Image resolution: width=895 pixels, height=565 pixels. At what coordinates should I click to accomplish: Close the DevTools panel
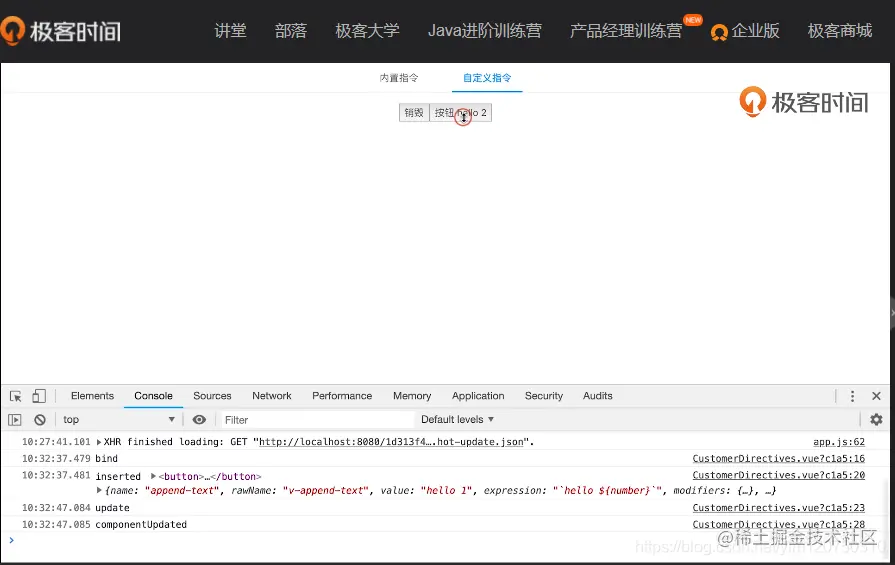[877, 396]
